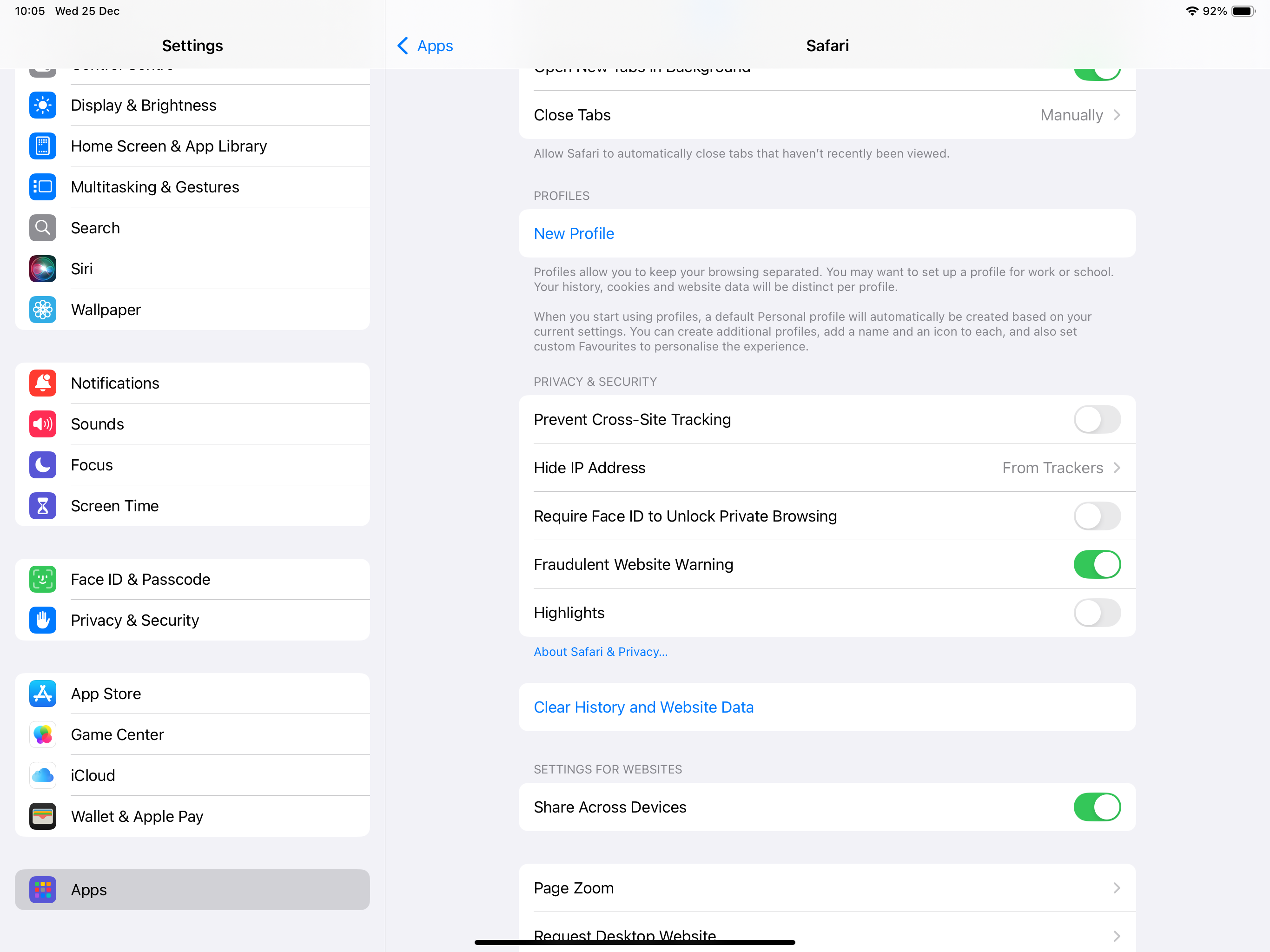Tap the Wi-Fi status icon
The width and height of the screenshot is (1270, 952).
pos(1192,11)
